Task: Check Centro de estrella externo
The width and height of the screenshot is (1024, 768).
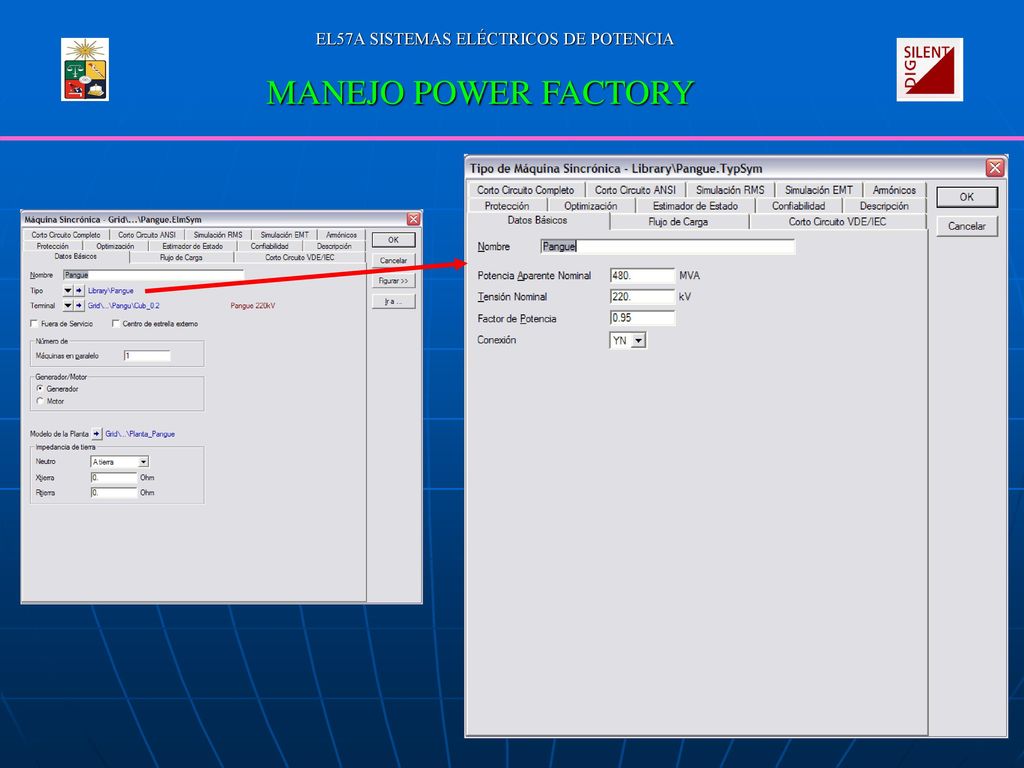Action: (116, 324)
